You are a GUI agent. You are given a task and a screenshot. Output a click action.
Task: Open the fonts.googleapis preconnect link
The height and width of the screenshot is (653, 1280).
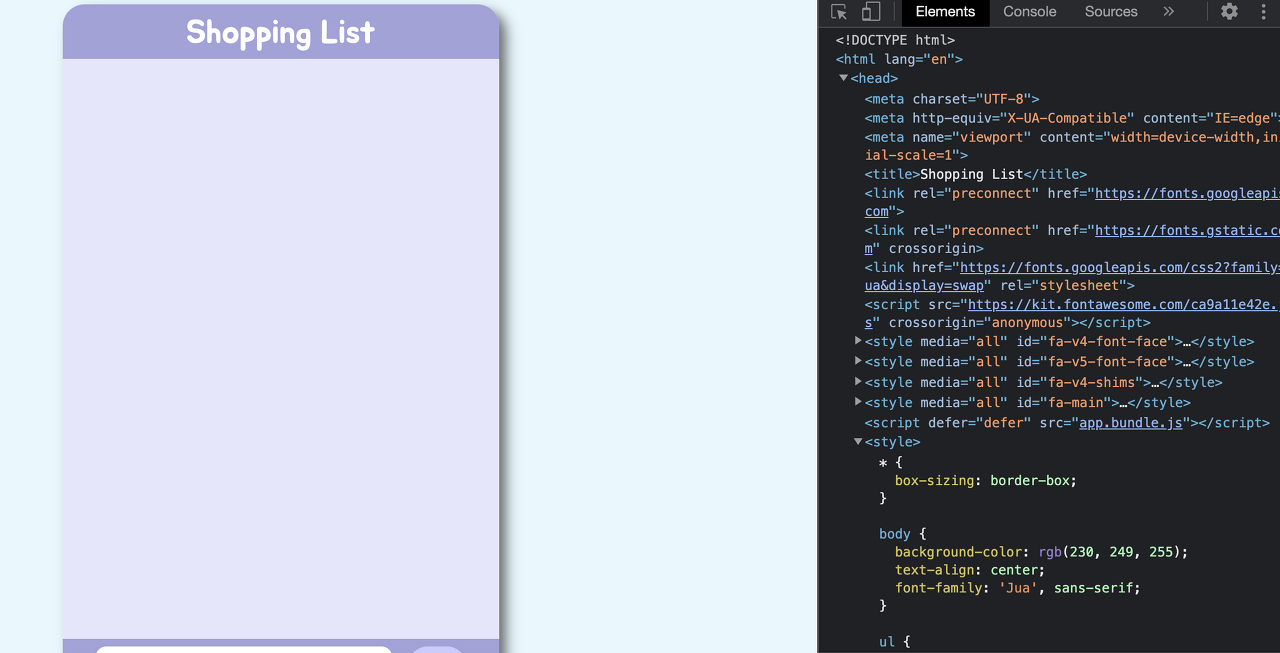(x=1187, y=194)
